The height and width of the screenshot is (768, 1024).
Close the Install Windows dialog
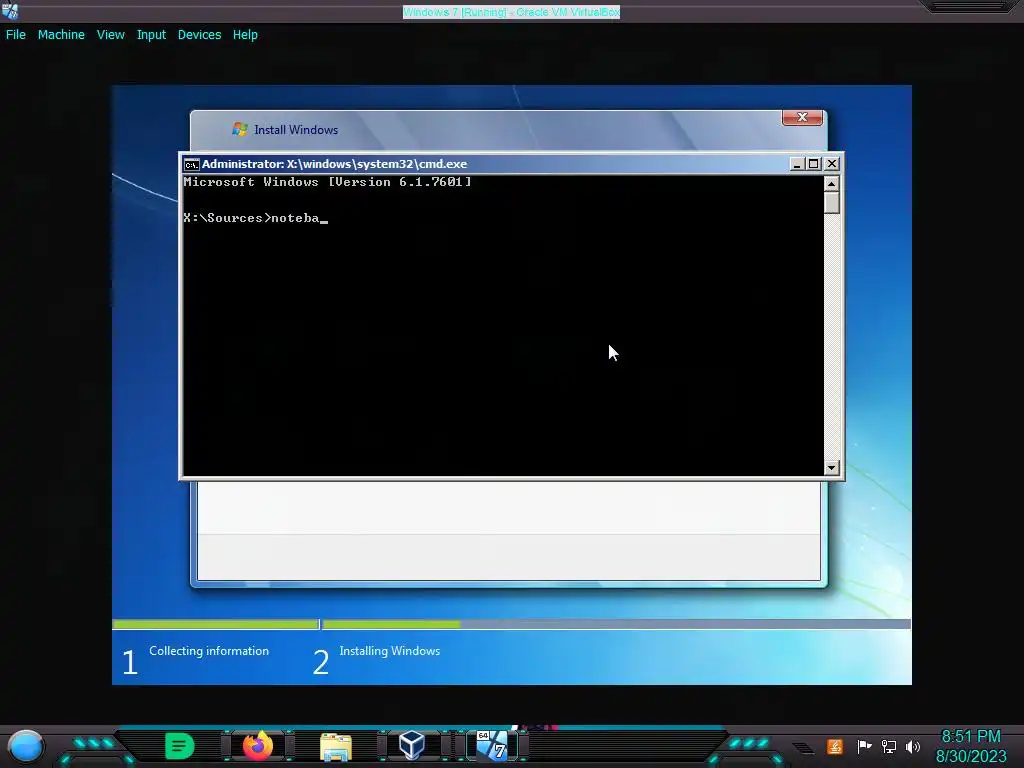pyautogui.click(x=802, y=118)
